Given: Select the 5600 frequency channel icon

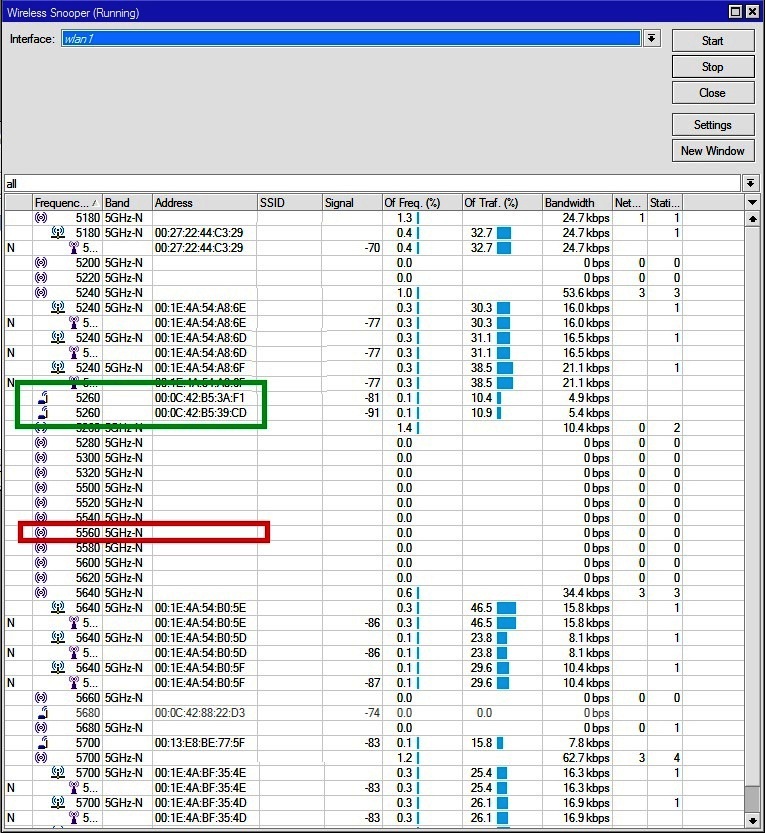Looking at the screenshot, I should click(41, 563).
